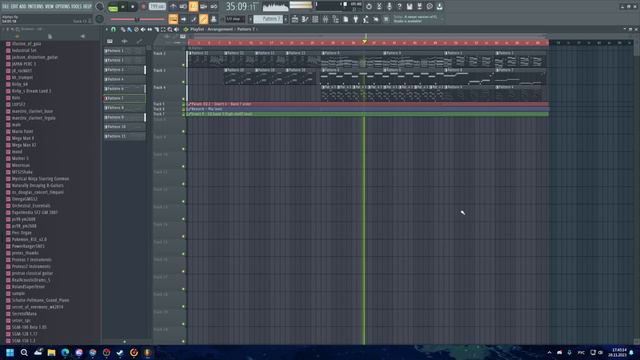
Task: Click the yellow playhead marker on timeline ruler
Action: click(x=364, y=41)
